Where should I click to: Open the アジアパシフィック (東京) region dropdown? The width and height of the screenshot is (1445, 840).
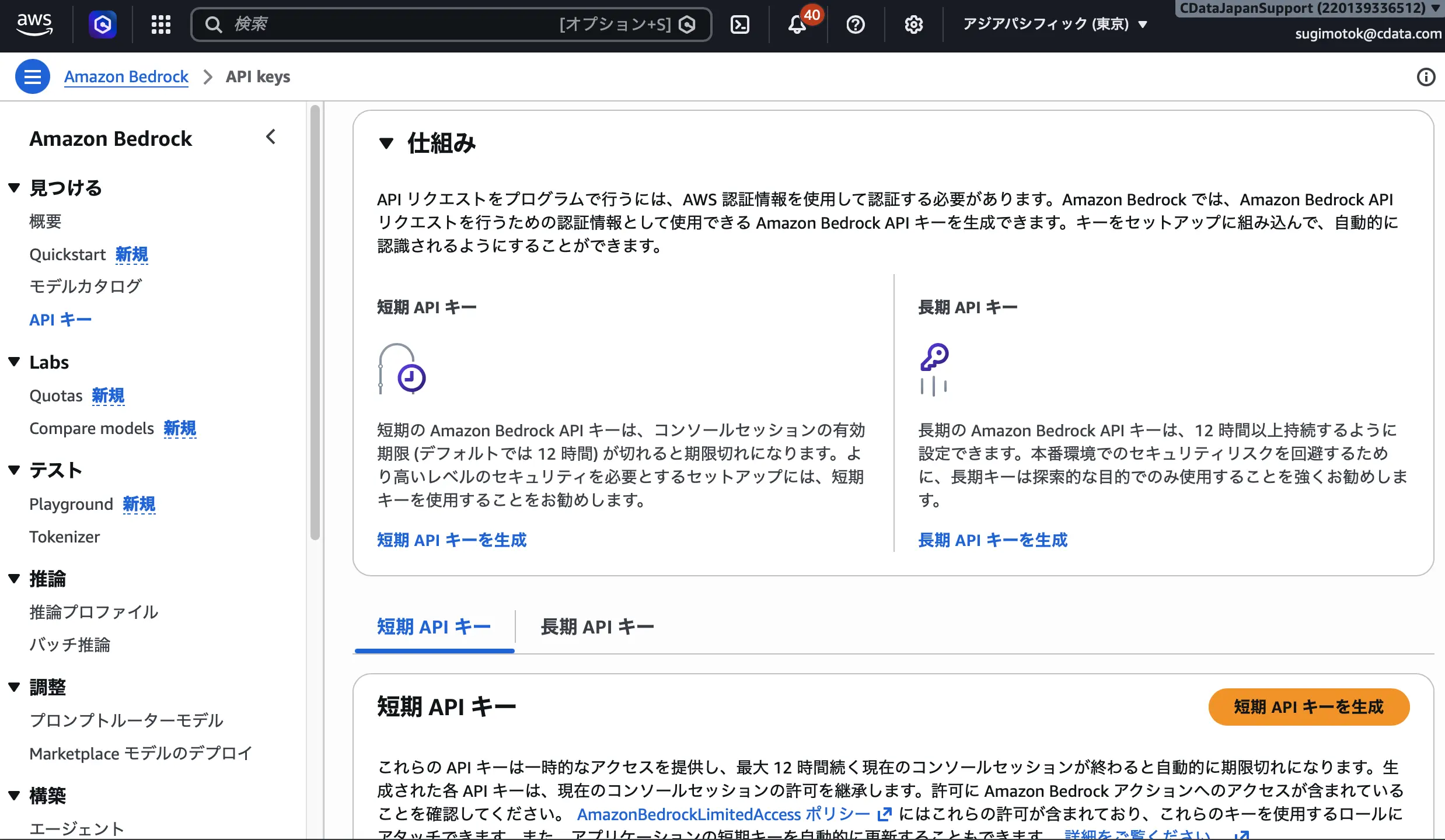click(1056, 24)
